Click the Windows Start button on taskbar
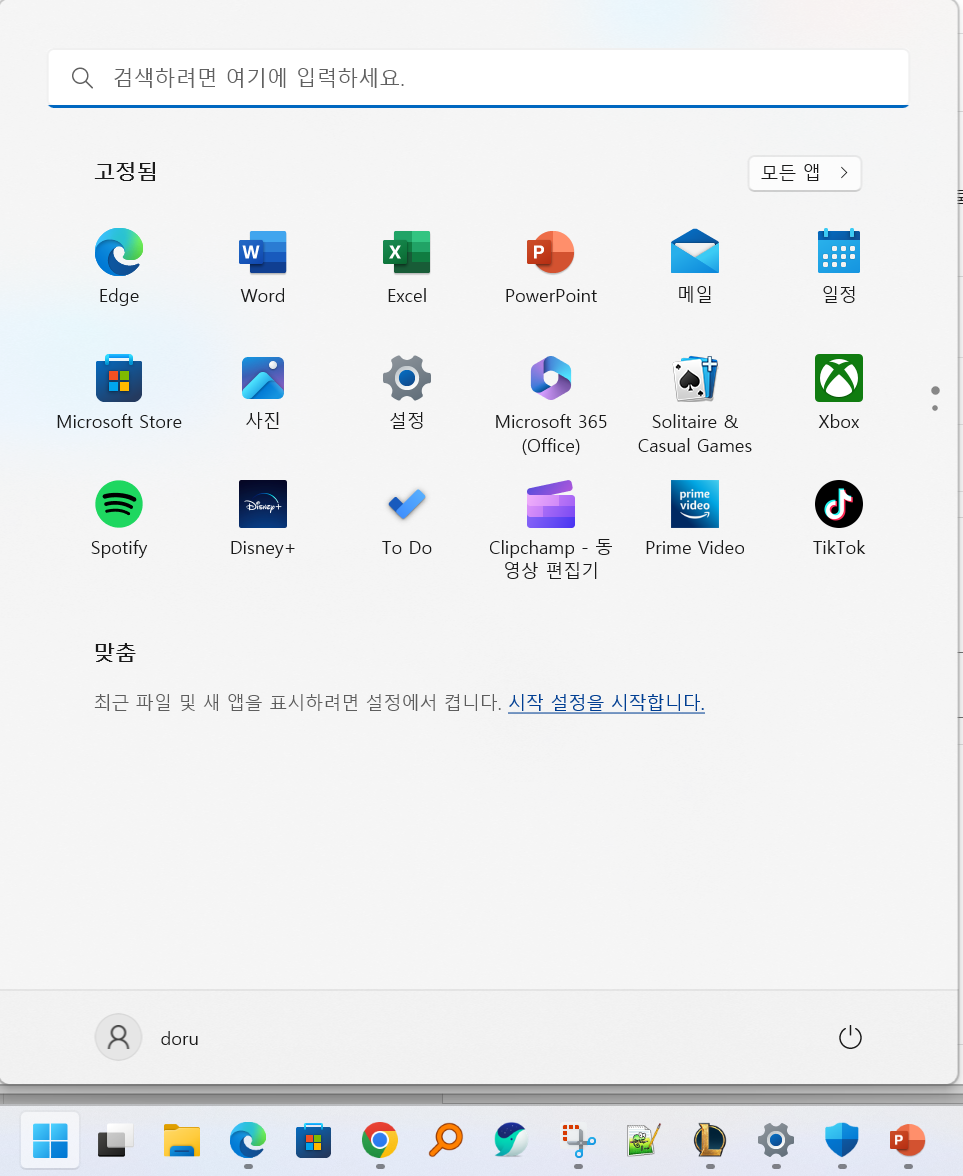963x1176 pixels. (50, 1141)
